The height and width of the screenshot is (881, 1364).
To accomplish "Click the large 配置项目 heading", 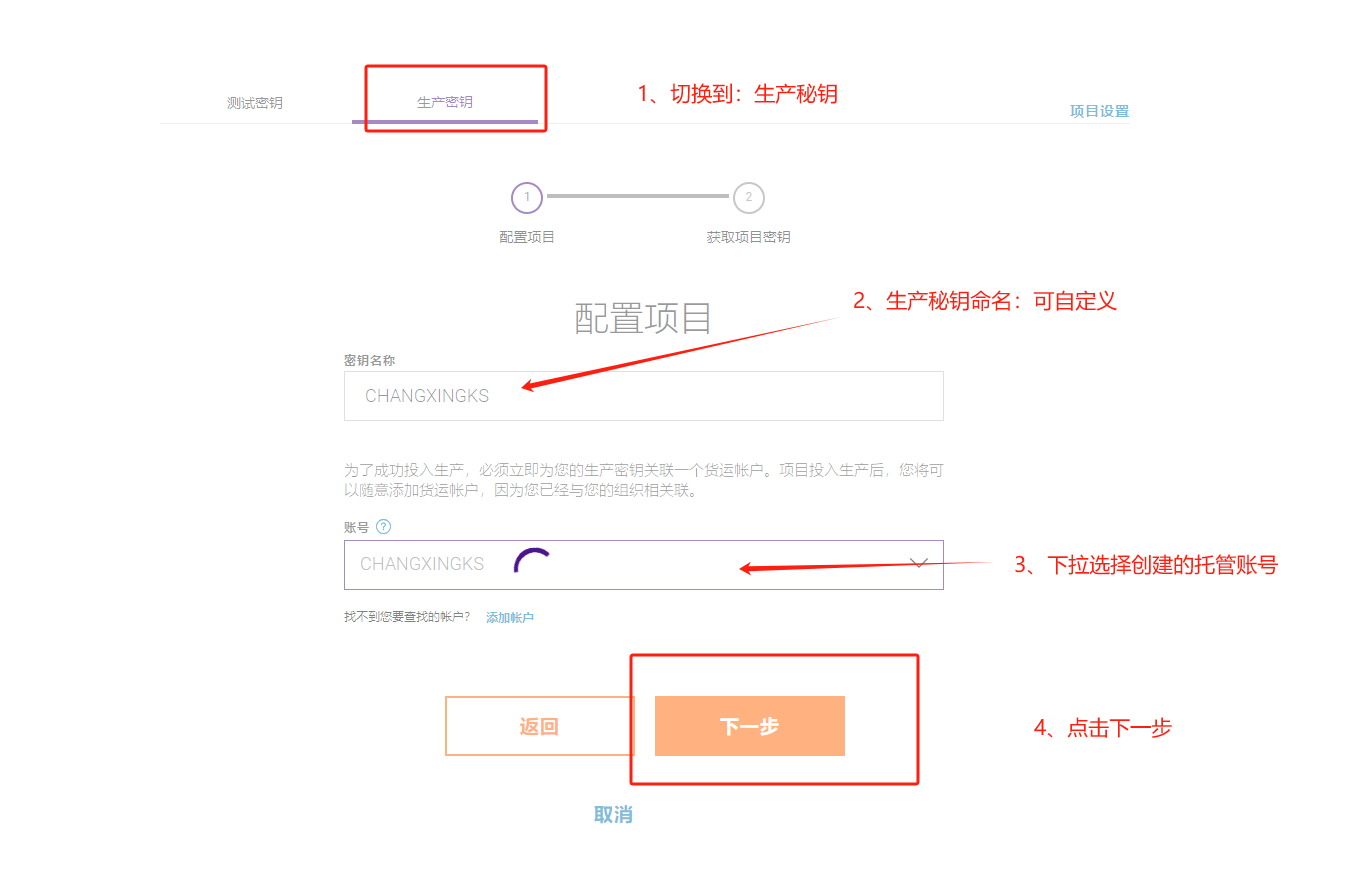I will (643, 317).
